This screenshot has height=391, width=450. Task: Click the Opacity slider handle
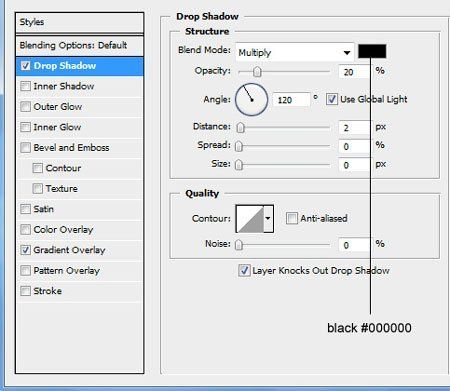click(x=257, y=71)
